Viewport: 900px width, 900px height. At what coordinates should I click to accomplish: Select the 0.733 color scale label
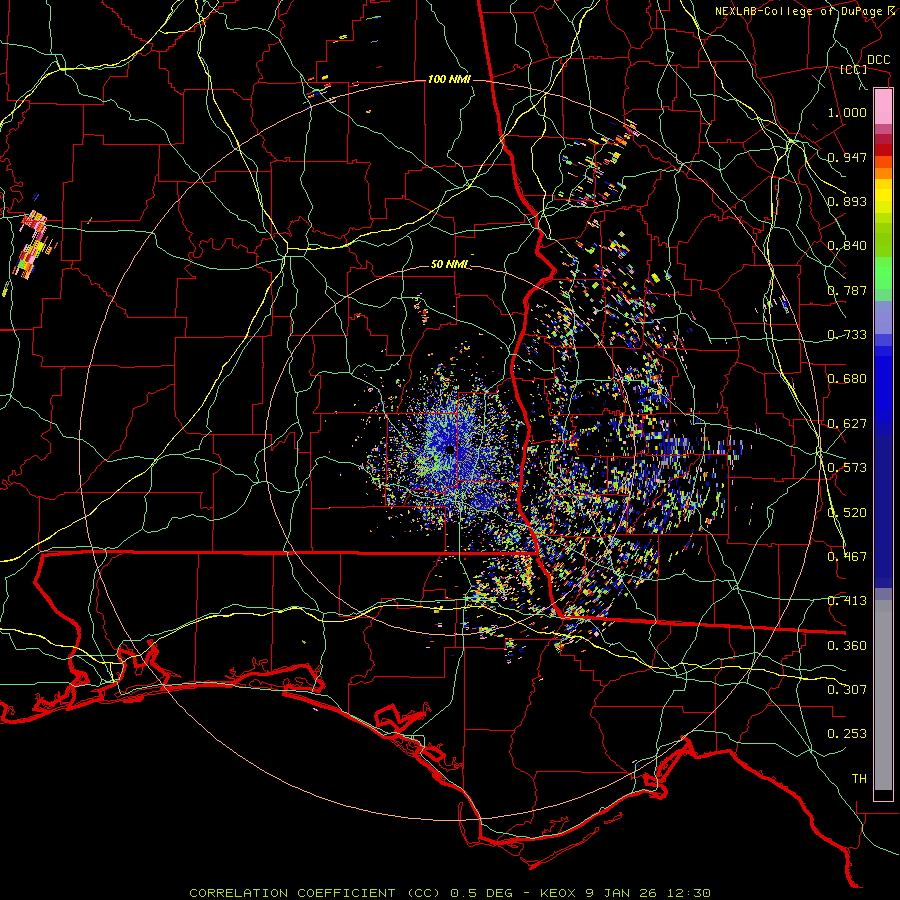(x=847, y=335)
